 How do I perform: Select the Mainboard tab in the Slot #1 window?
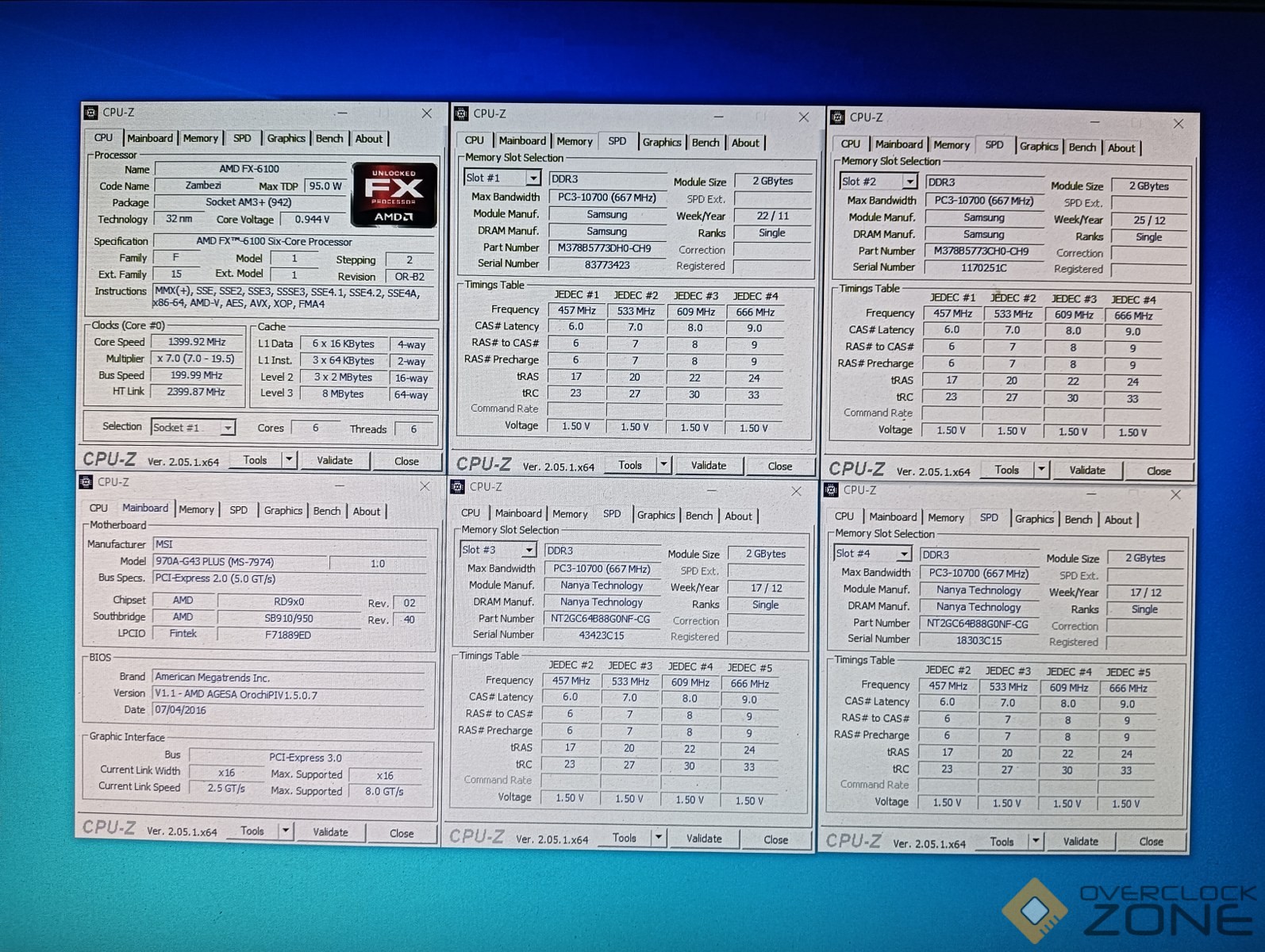click(522, 140)
